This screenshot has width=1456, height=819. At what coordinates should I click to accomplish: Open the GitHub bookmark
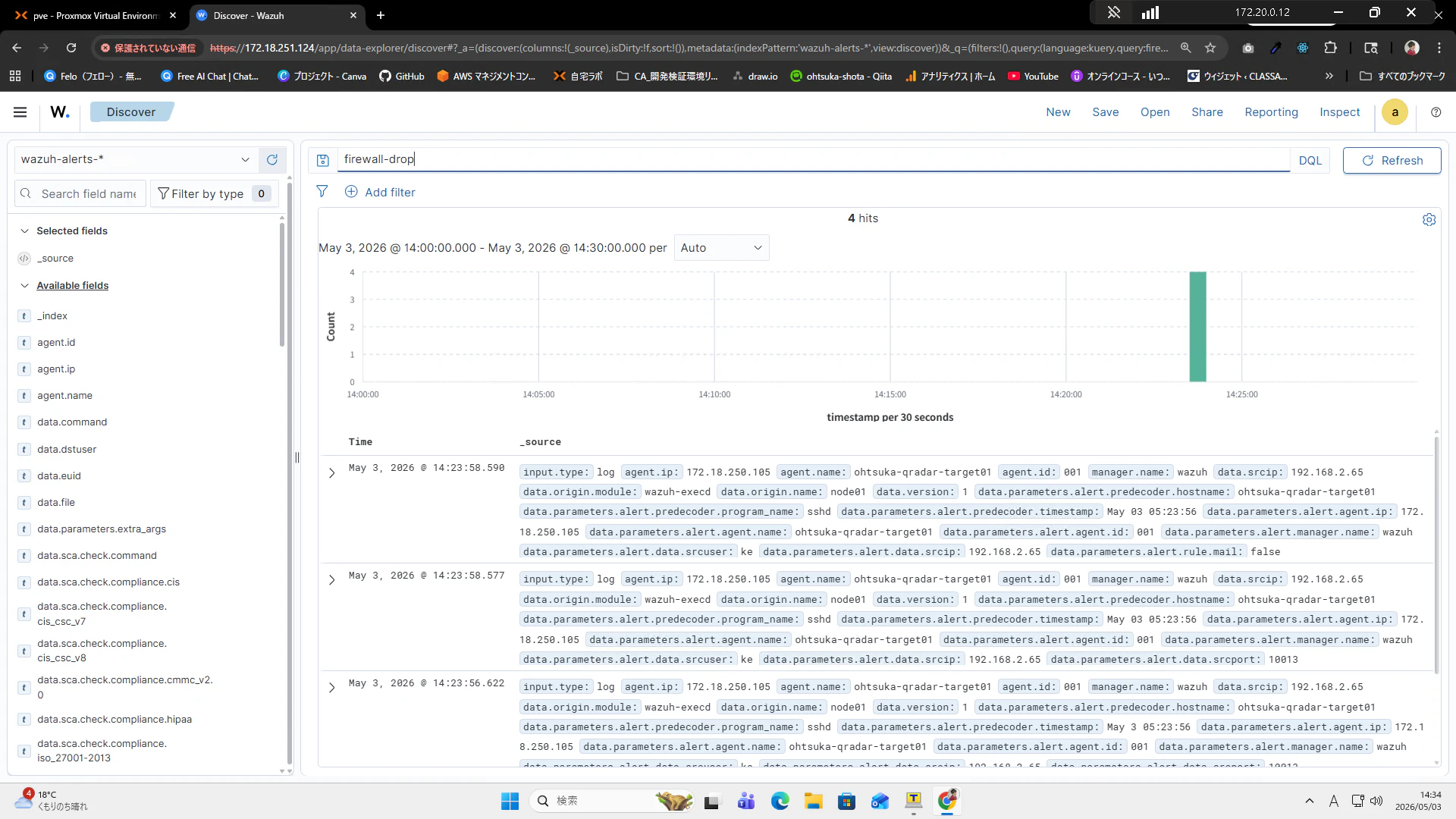(x=402, y=76)
